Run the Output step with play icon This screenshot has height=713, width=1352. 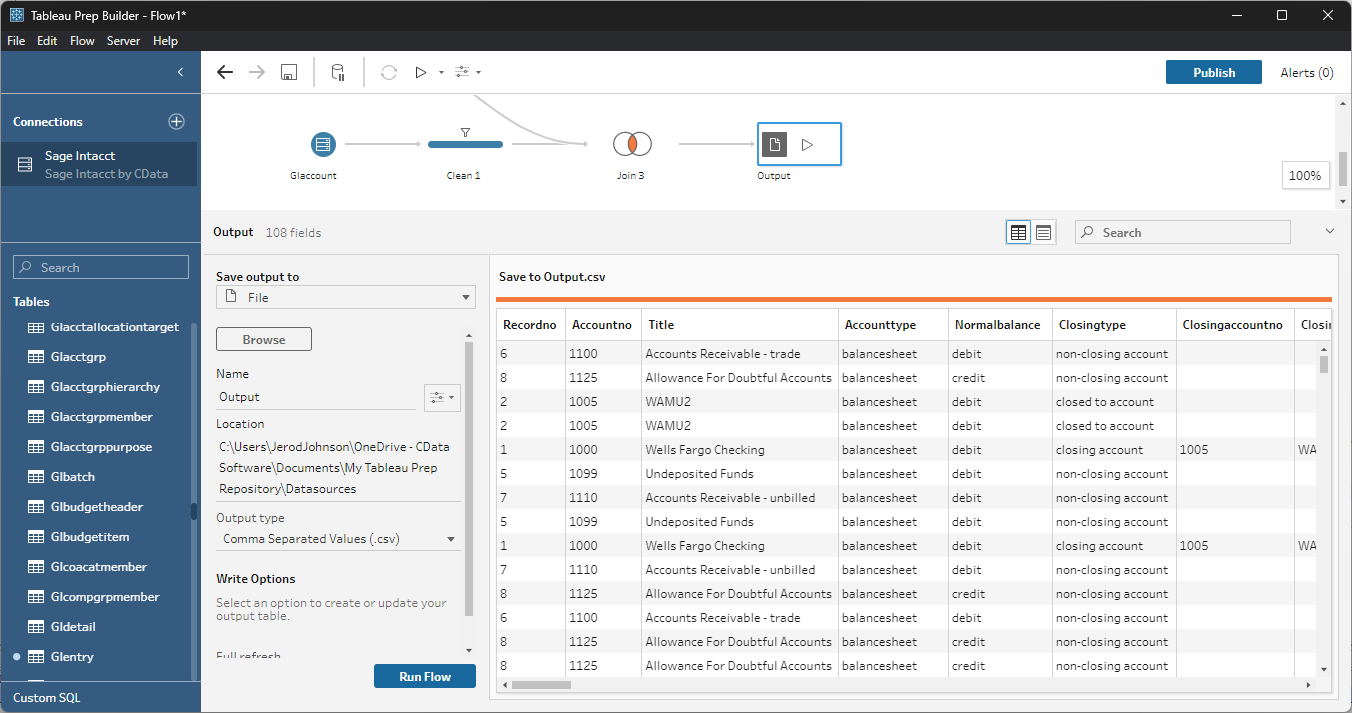coord(807,144)
